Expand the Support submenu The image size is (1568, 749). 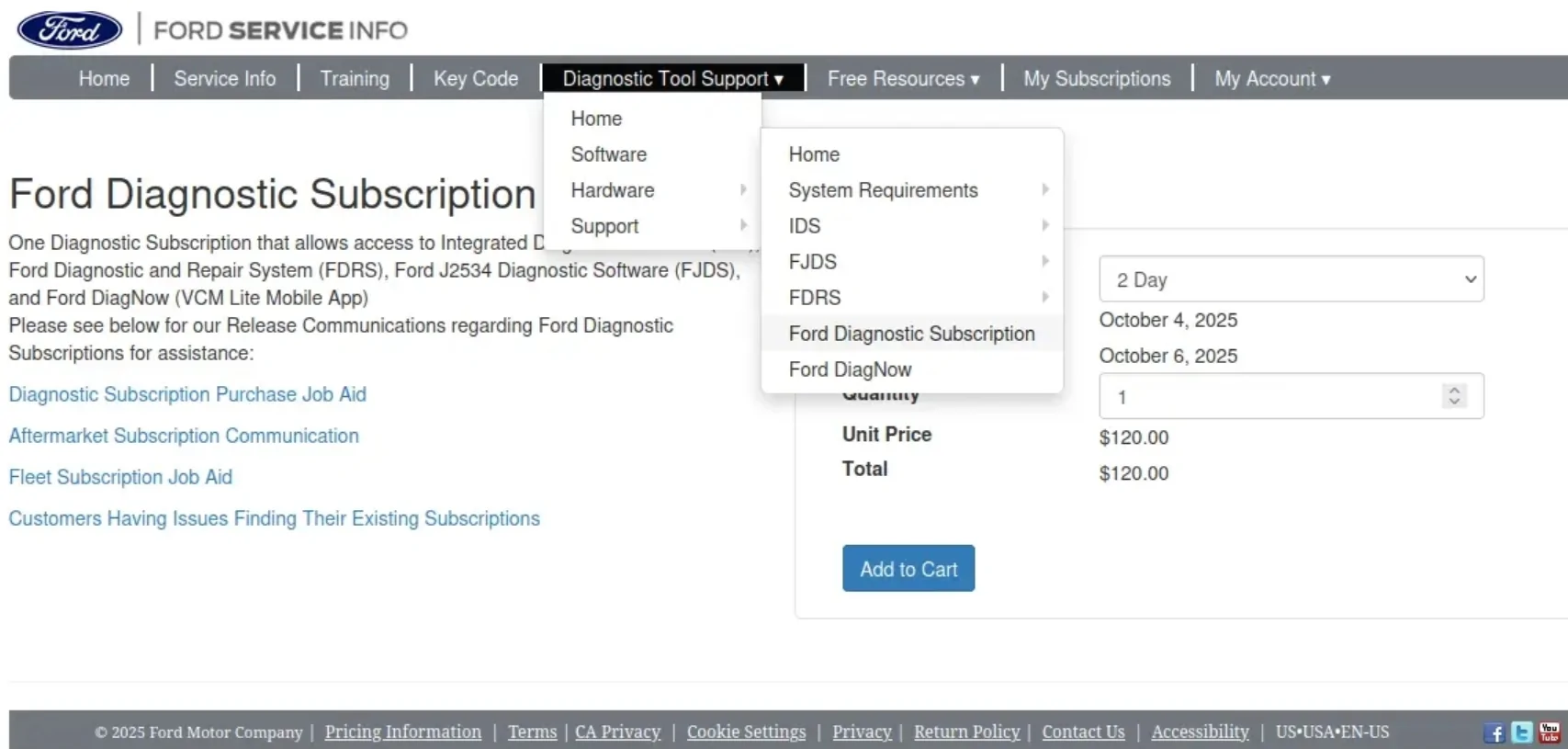click(x=652, y=226)
